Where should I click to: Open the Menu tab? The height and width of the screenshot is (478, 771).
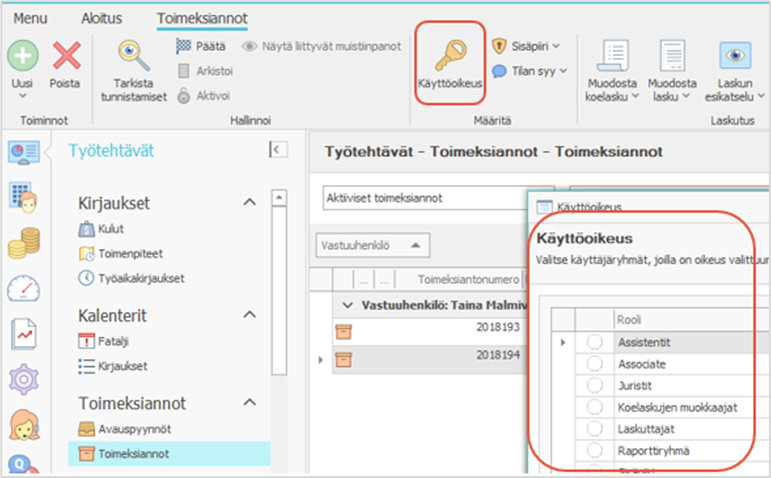(29, 18)
